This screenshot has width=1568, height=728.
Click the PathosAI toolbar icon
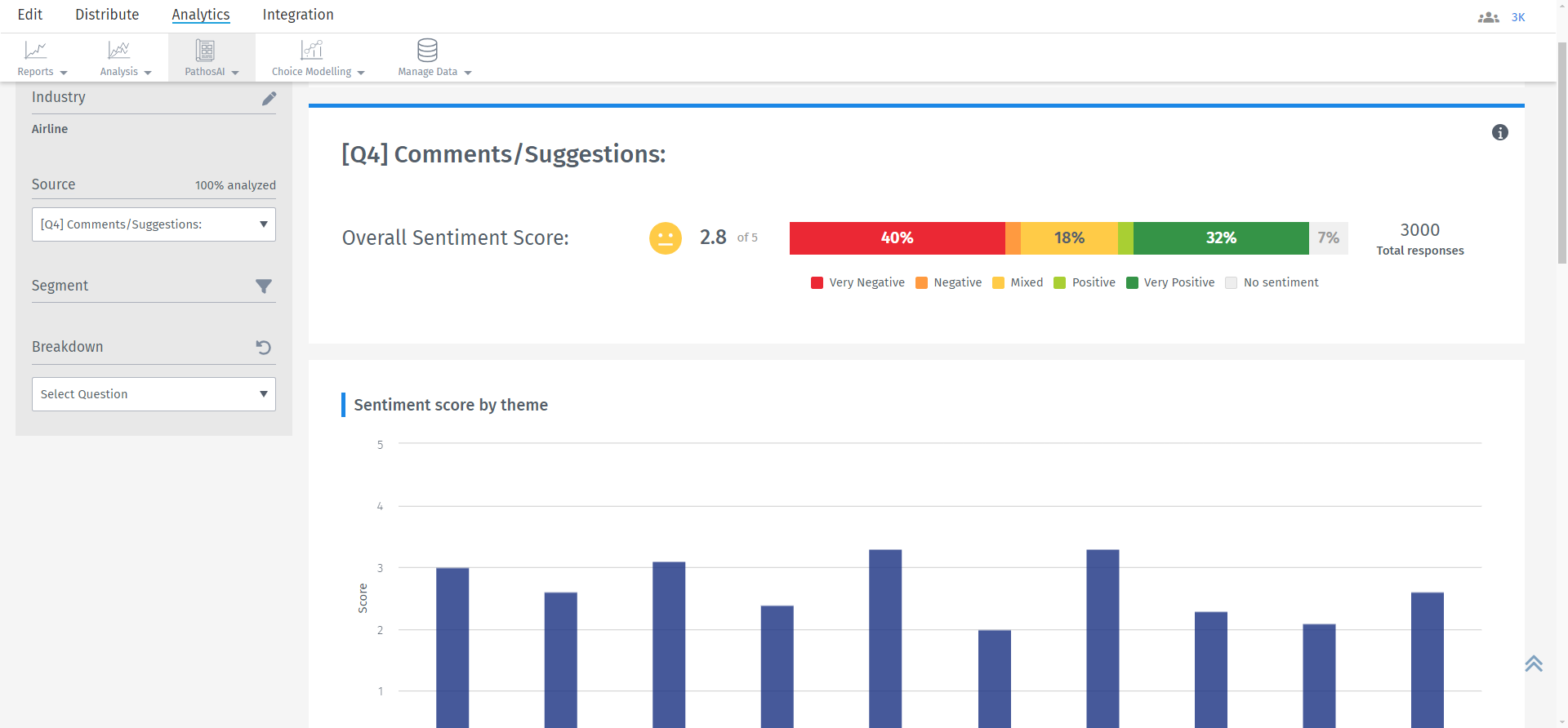tap(205, 51)
